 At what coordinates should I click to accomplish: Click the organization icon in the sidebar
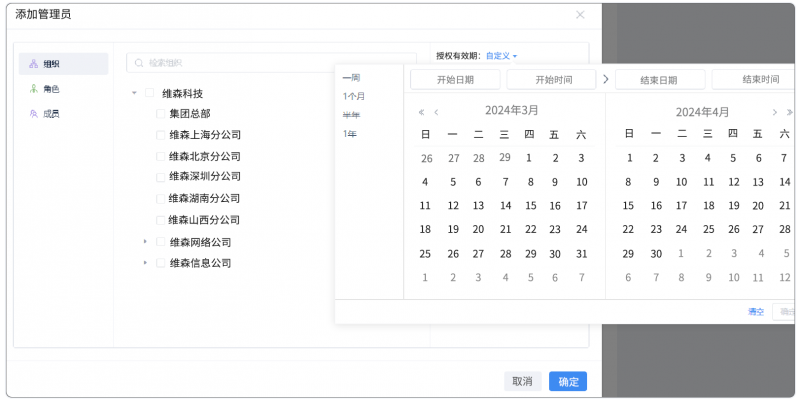(x=33, y=64)
